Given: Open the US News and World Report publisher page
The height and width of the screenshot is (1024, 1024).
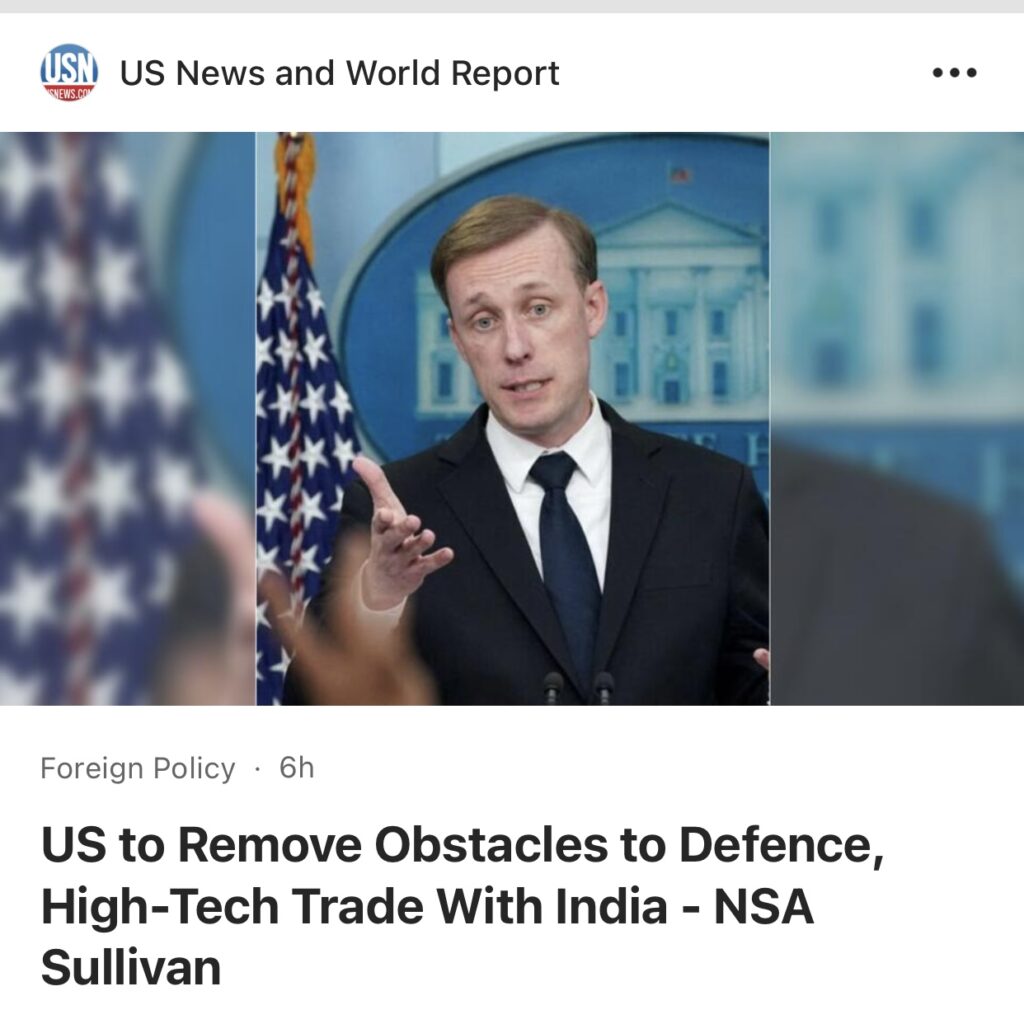Looking at the screenshot, I should (x=339, y=72).
